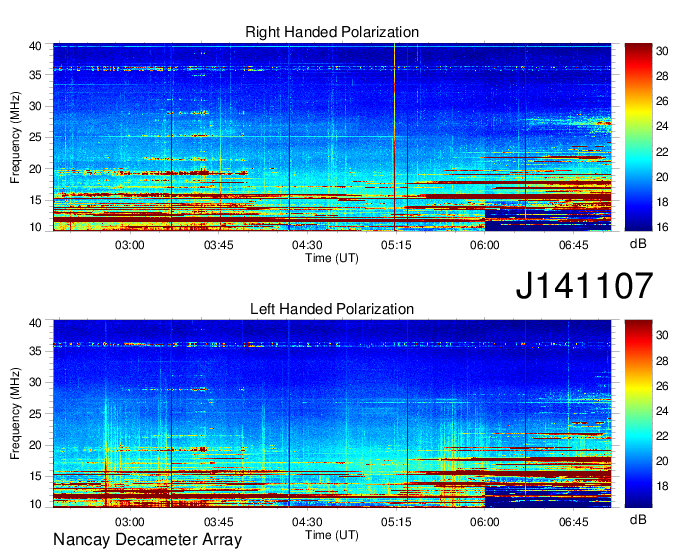This screenshot has height=552, width=680.
Task: Click 'Time (UT)' label under Right Handed plot
Action: pyautogui.click(x=332, y=258)
